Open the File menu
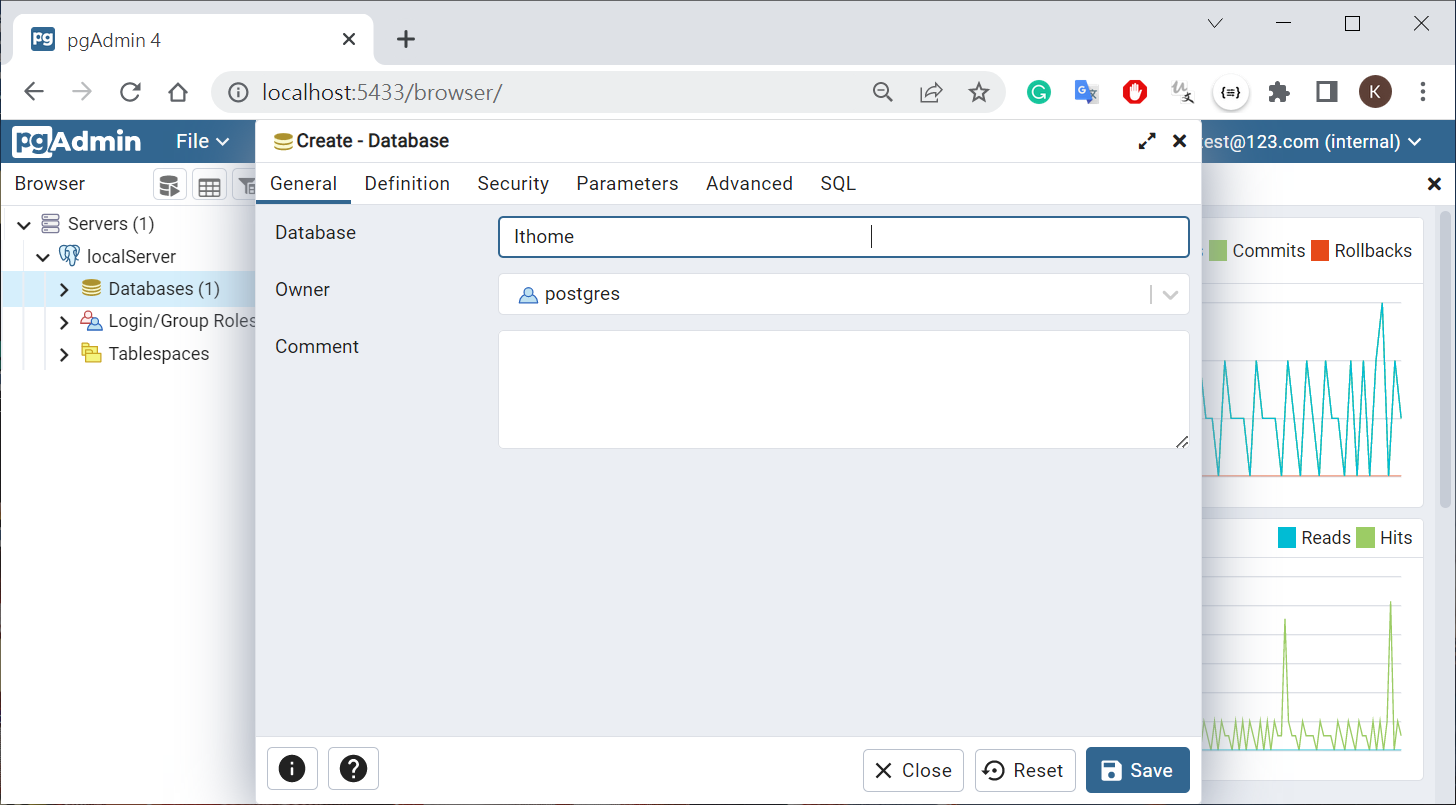This screenshot has width=1456, height=805. pyautogui.click(x=202, y=142)
